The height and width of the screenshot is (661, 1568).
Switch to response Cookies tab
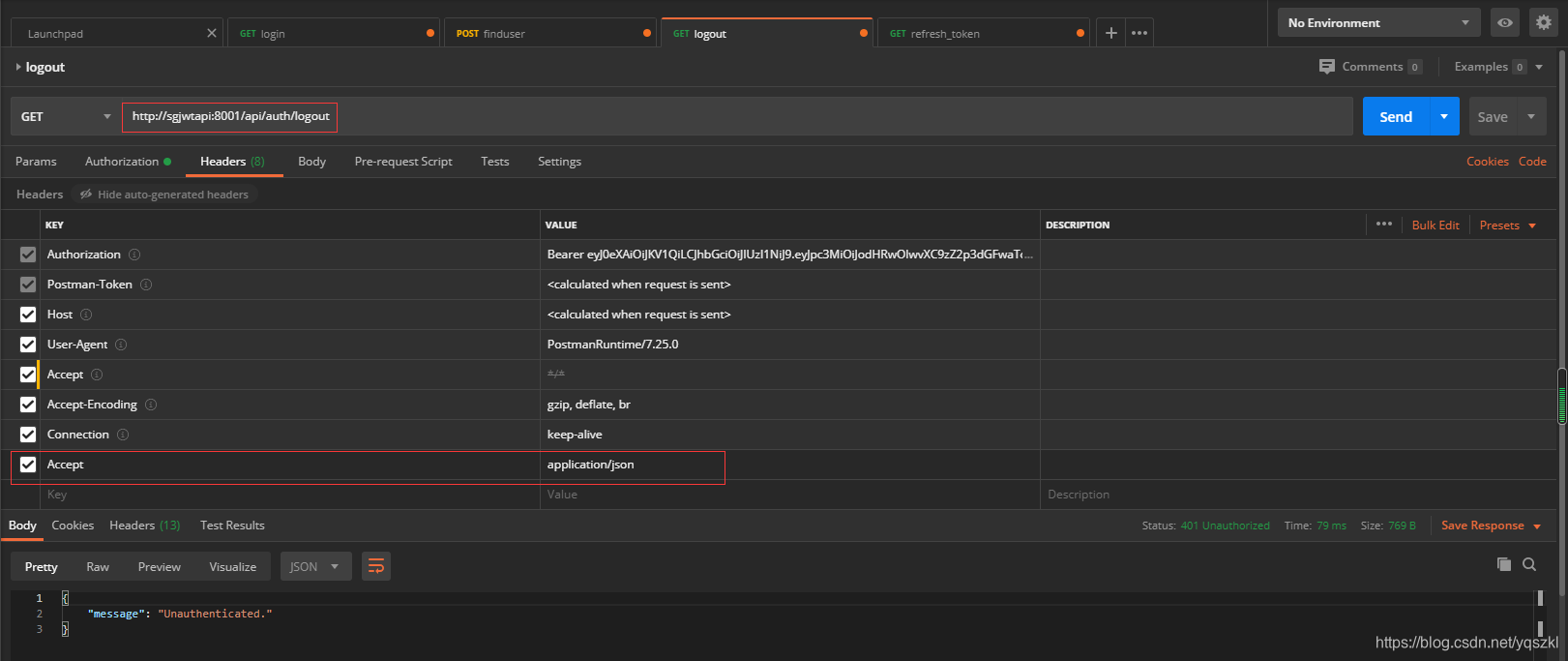tap(73, 526)
